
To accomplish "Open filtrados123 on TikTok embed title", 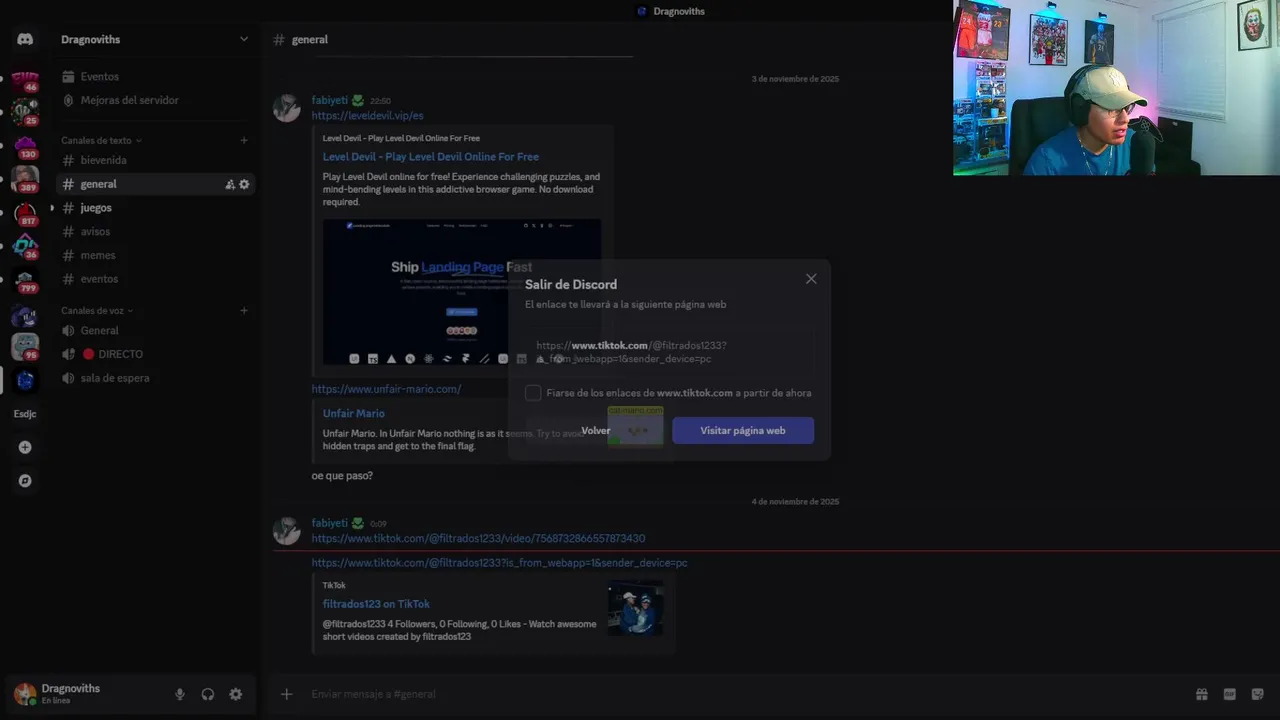I will [x=376, y=604].
